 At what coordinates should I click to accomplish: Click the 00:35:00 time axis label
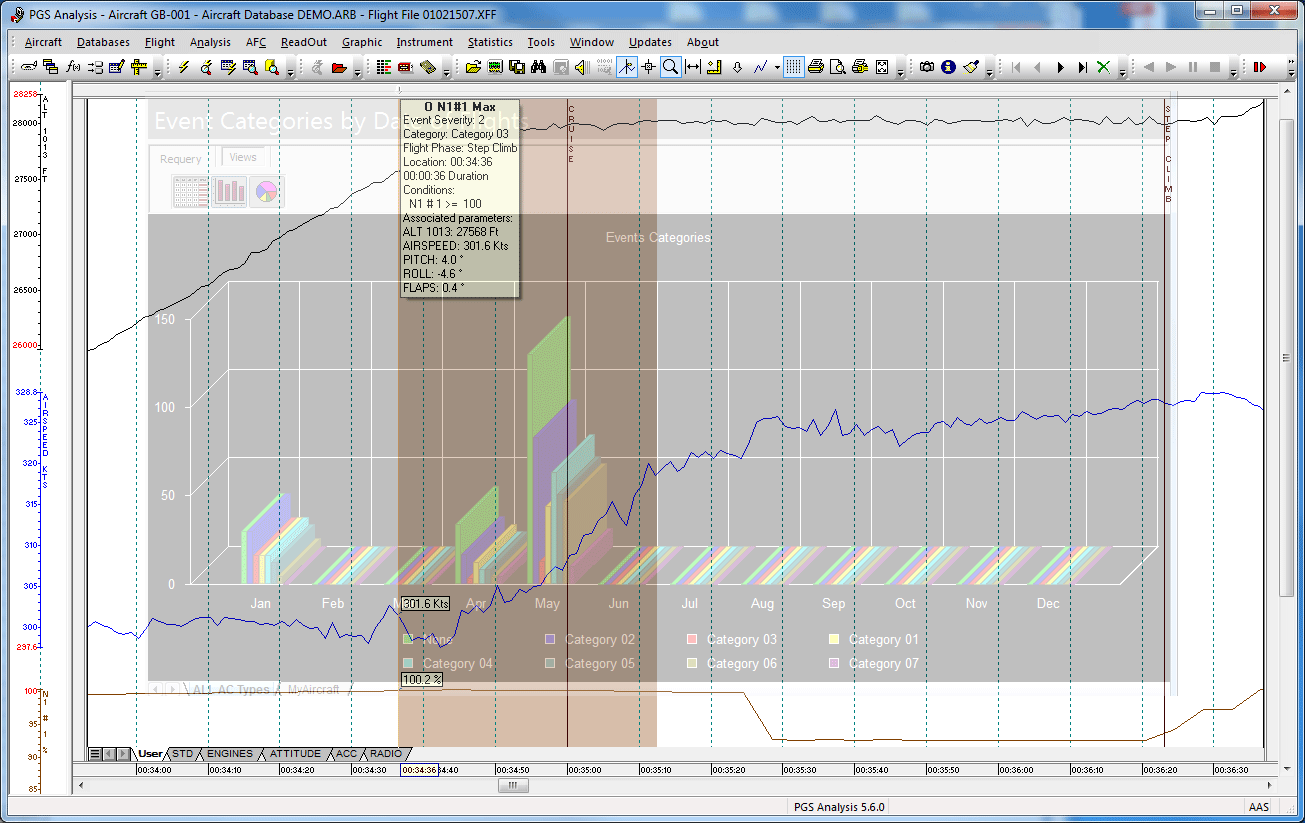[x=584, y=770]
